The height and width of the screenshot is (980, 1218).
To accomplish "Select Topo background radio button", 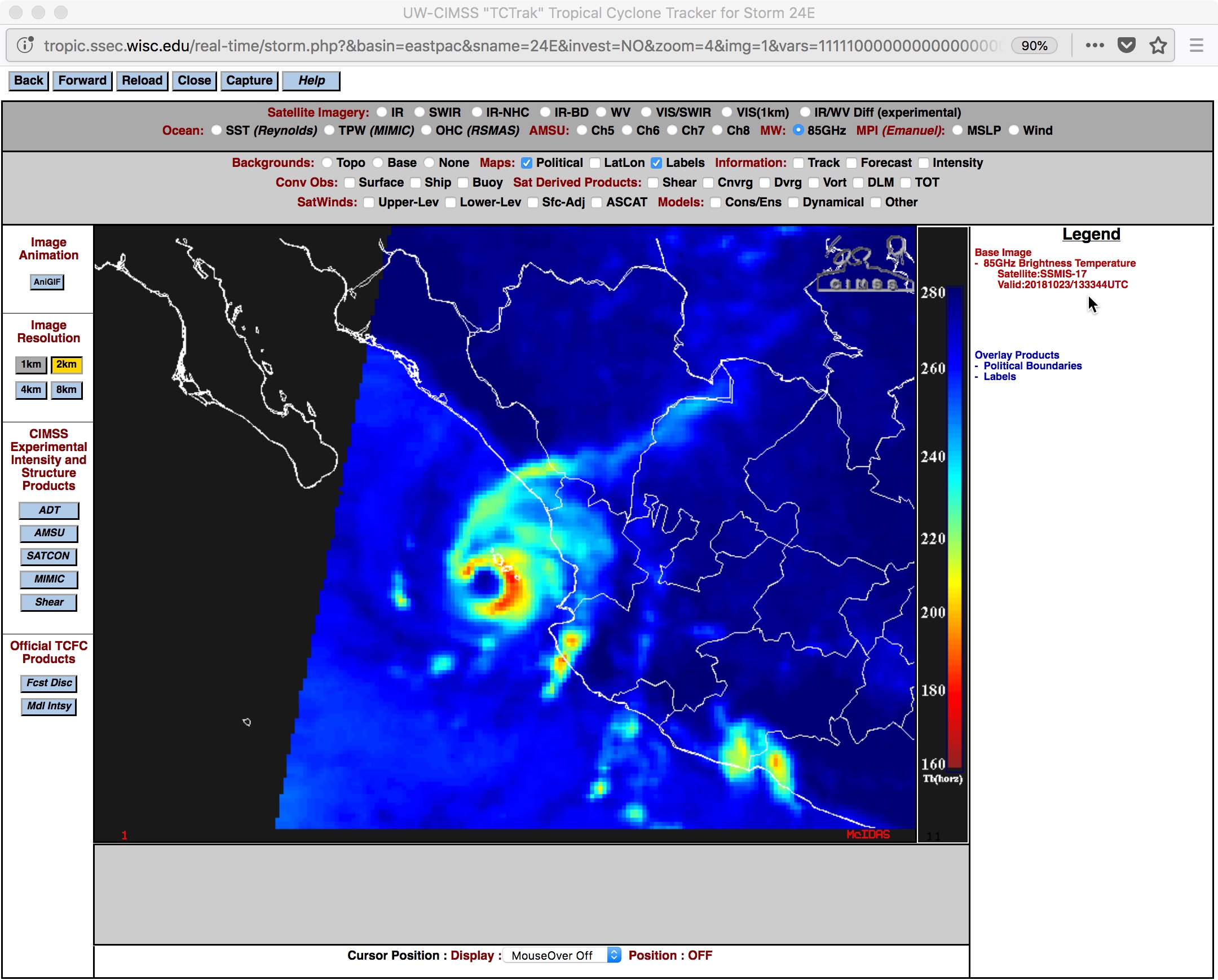I will pyautogui.click(x=327, y=162).
